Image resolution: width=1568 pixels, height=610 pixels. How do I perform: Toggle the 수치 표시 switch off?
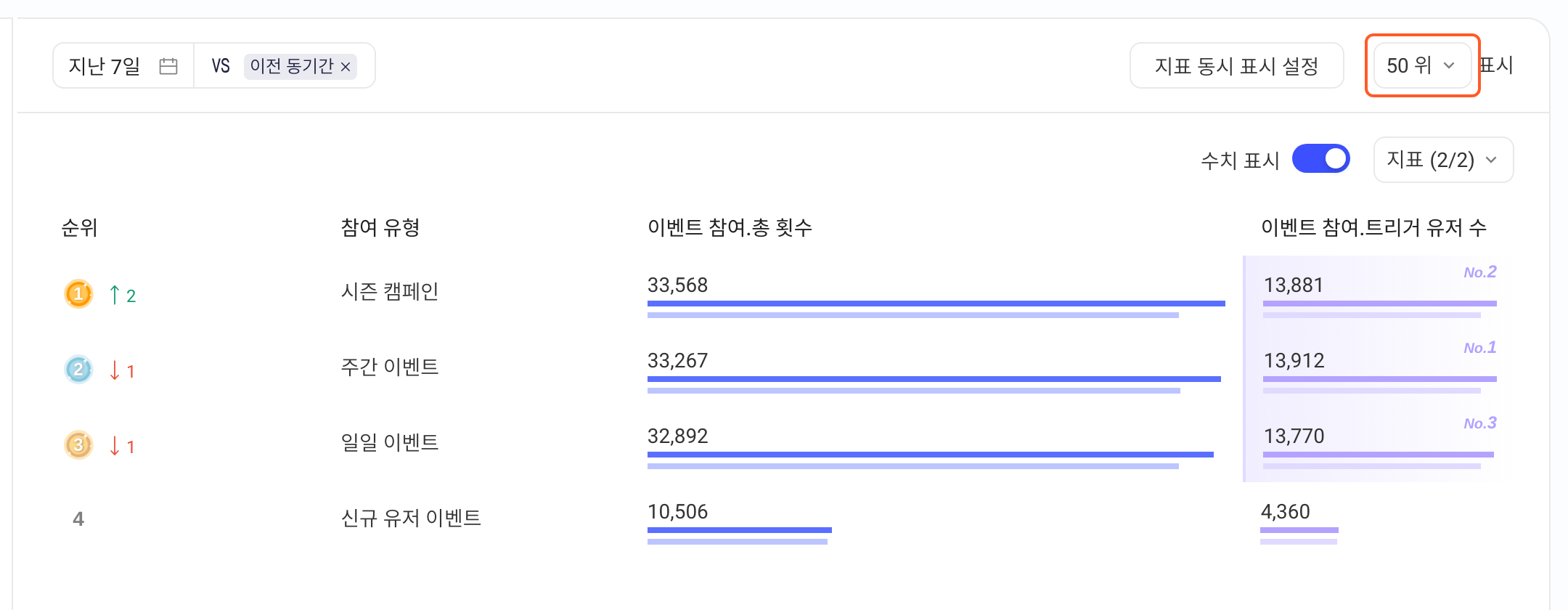1320,159
